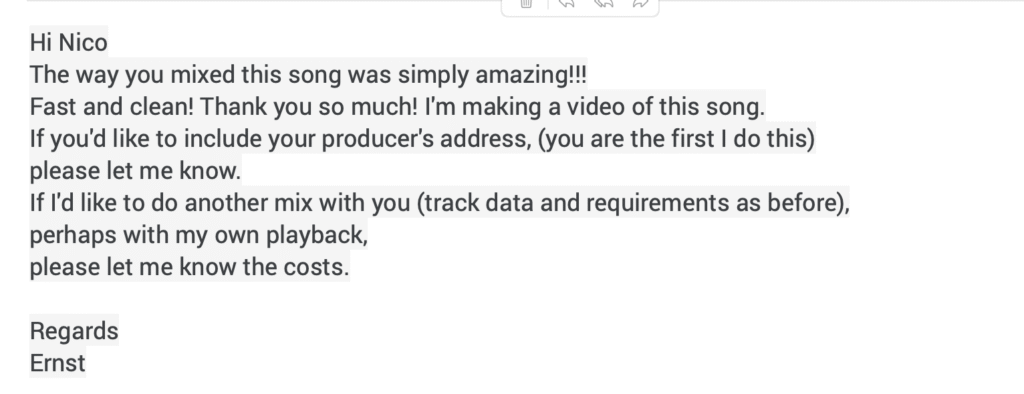Click the greeting line 'Hi Nico'
This screenshot has width=1024, height=394.
pos(69,42)
